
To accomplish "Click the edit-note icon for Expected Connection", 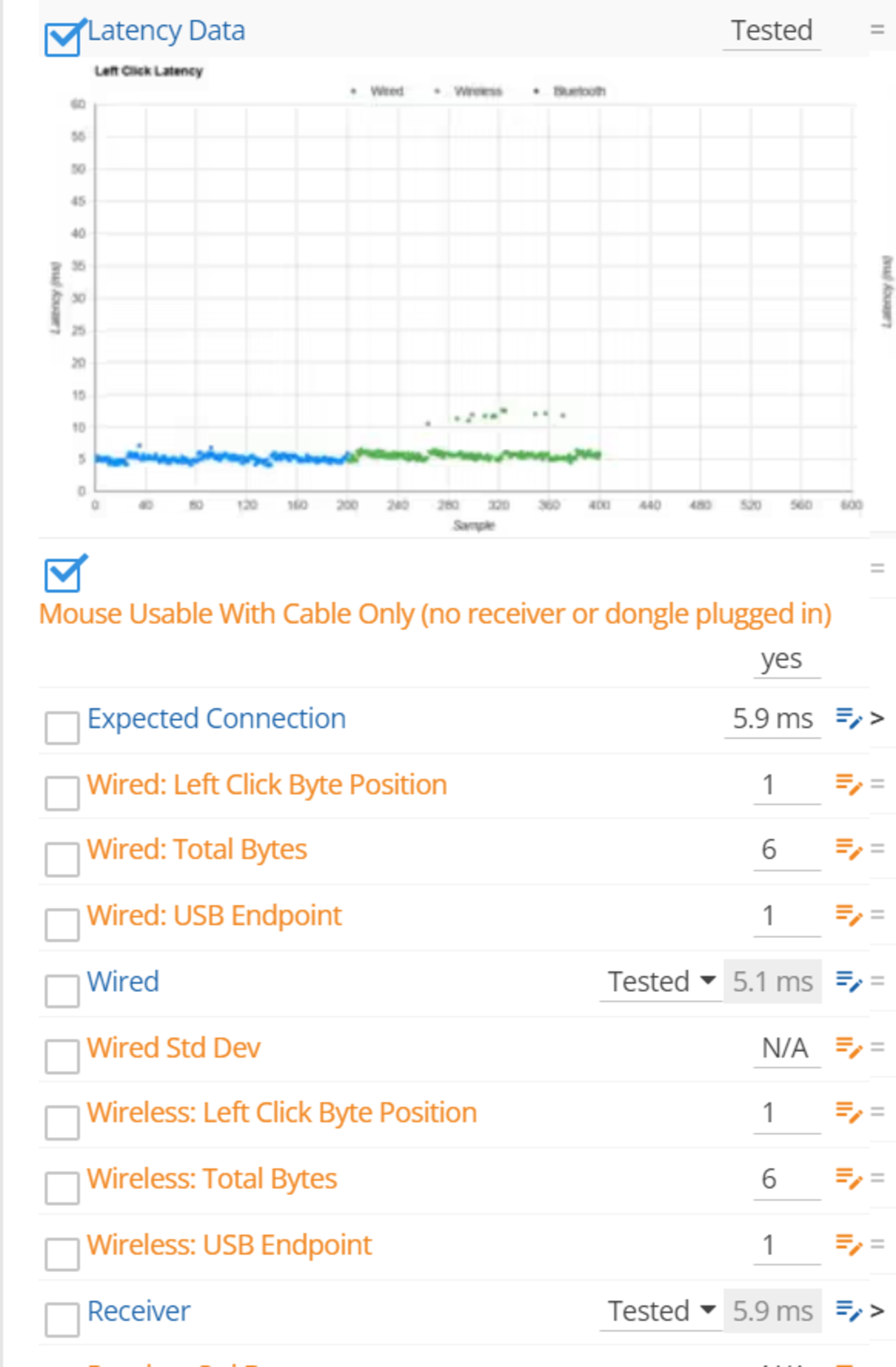I will point(848,718).
